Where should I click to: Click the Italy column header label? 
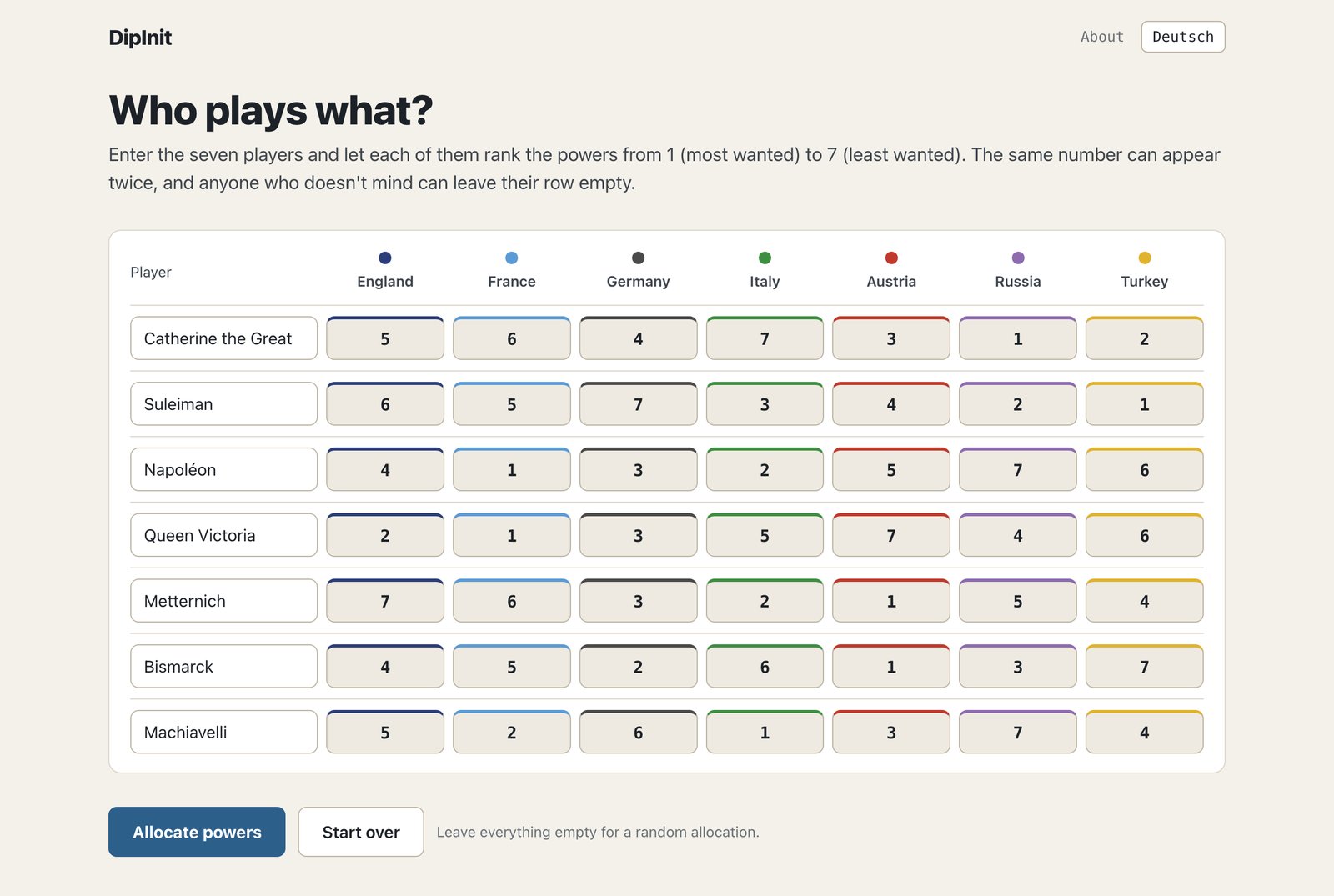coord(765,282)
